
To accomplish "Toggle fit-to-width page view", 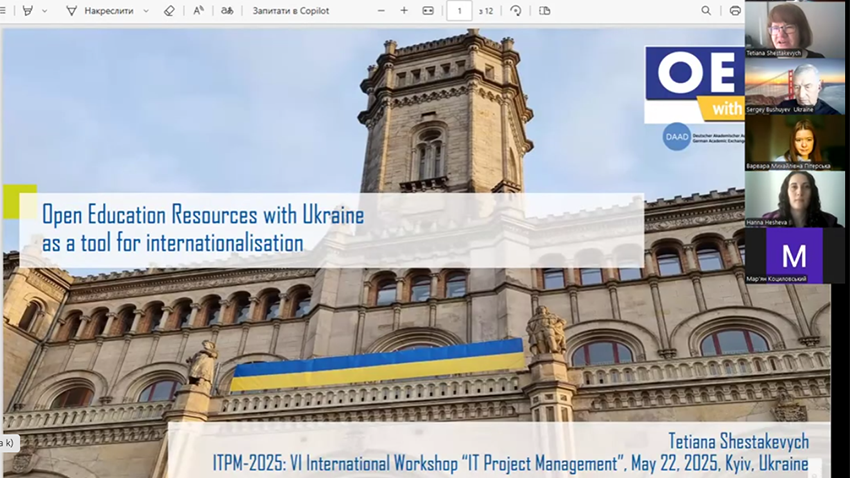I will [x=428, y=11].
